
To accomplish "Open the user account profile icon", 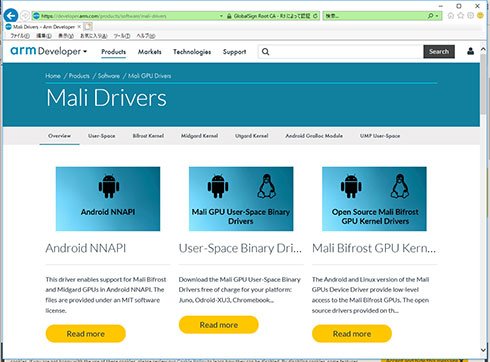I will tap(470, 51).
